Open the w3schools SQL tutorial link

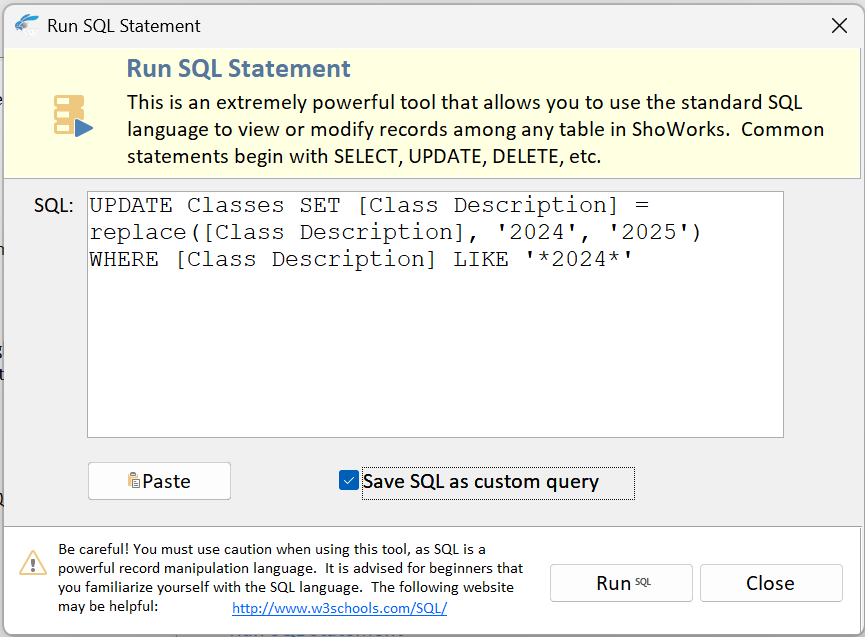339,608
